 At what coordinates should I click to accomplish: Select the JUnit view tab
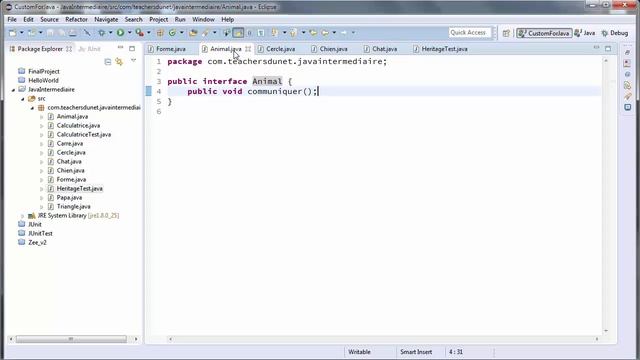(90, 49)
